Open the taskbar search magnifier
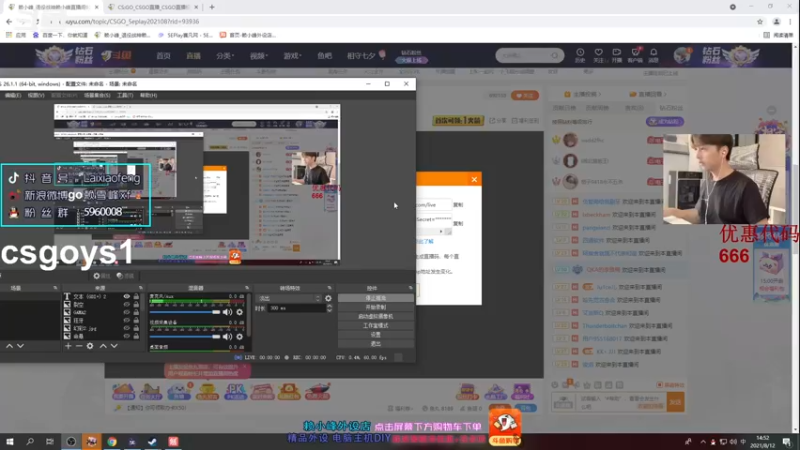The image size is (800, 450). tap(30, 441)
